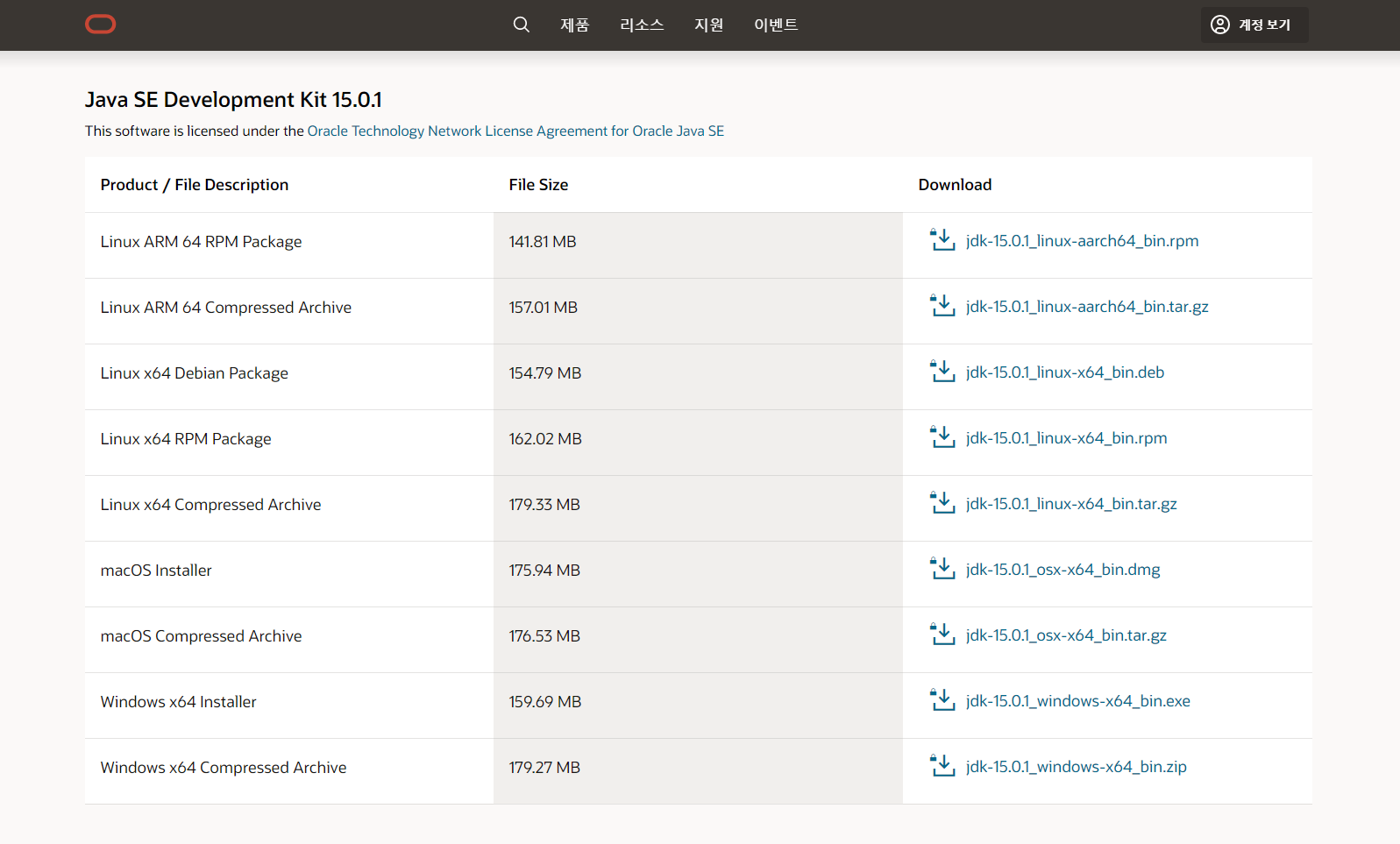Screen dimensions: 1400x844
Task: Click download icon for windows-x64_bin.zip
Action: tap(942, 766)
